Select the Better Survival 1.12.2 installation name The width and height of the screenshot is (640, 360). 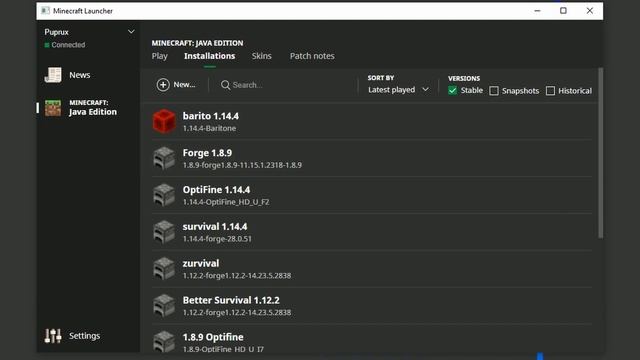[x=231, y=300]
